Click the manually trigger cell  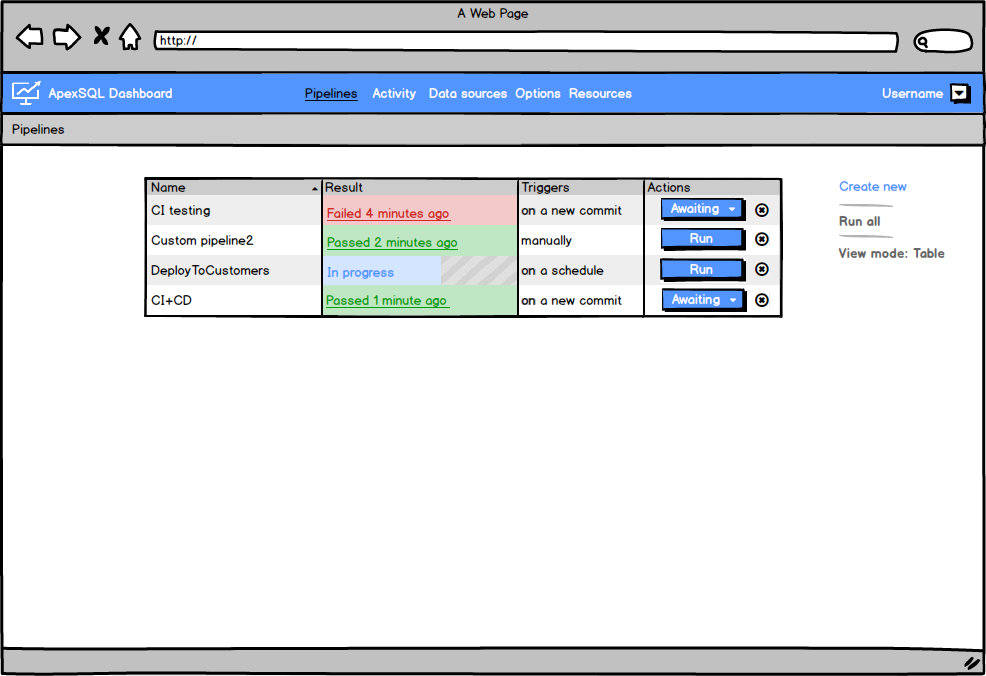pyautogui.click(x=580, y=240)
